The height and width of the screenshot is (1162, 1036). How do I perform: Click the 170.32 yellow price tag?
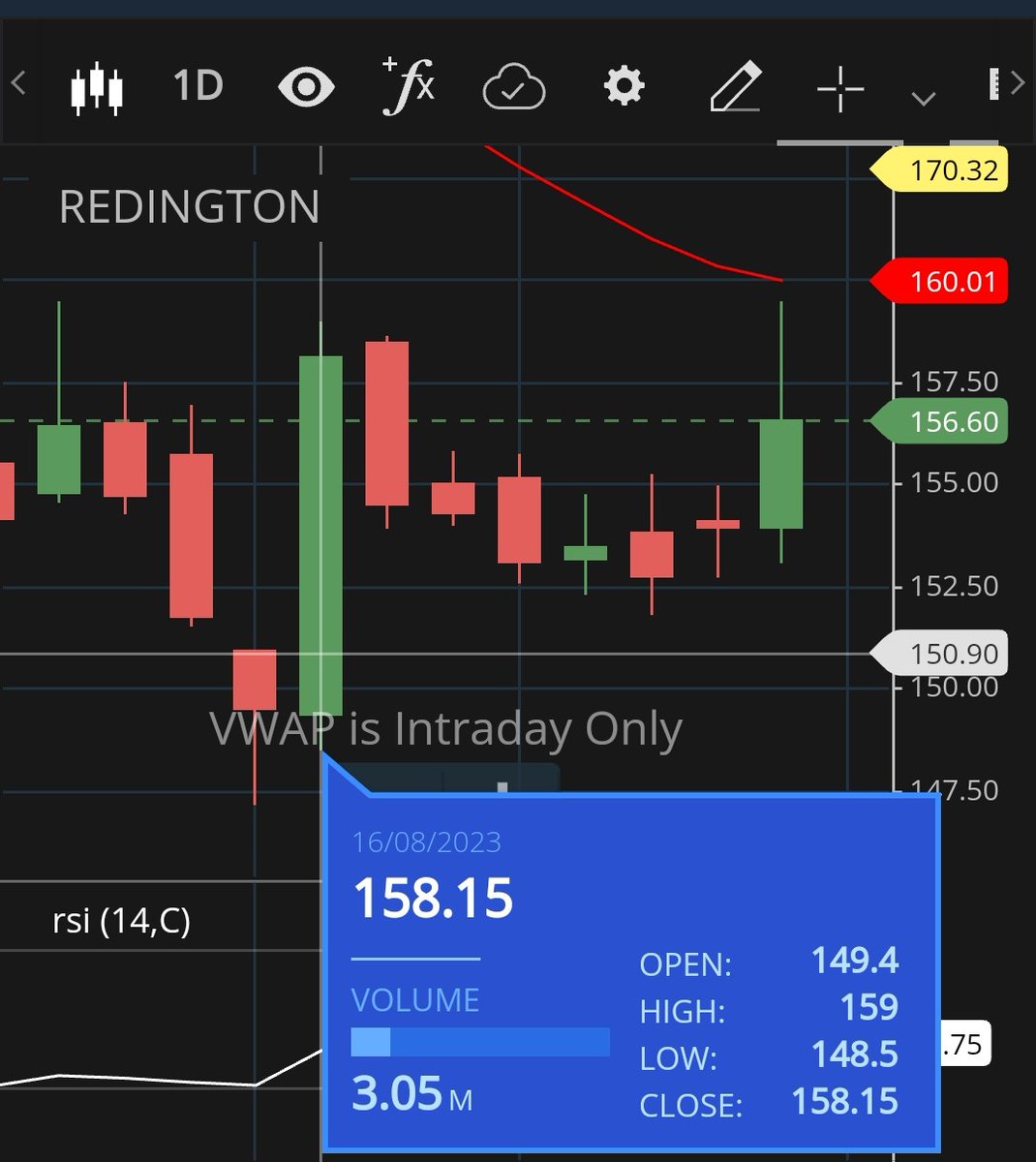940,170
